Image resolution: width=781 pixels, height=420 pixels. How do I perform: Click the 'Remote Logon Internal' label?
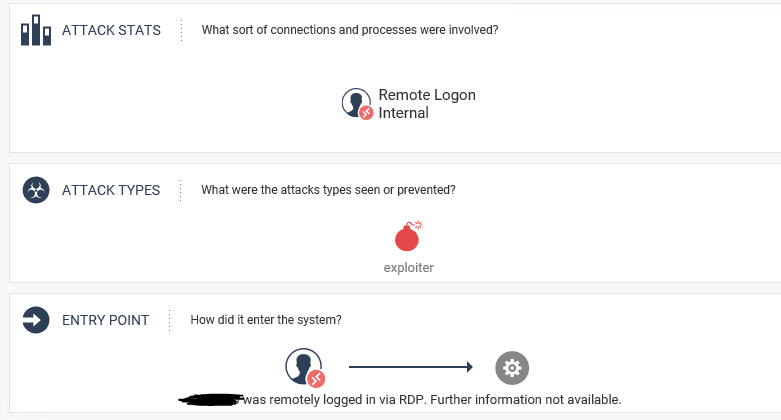pyautogui.click(x=427, y=104)
